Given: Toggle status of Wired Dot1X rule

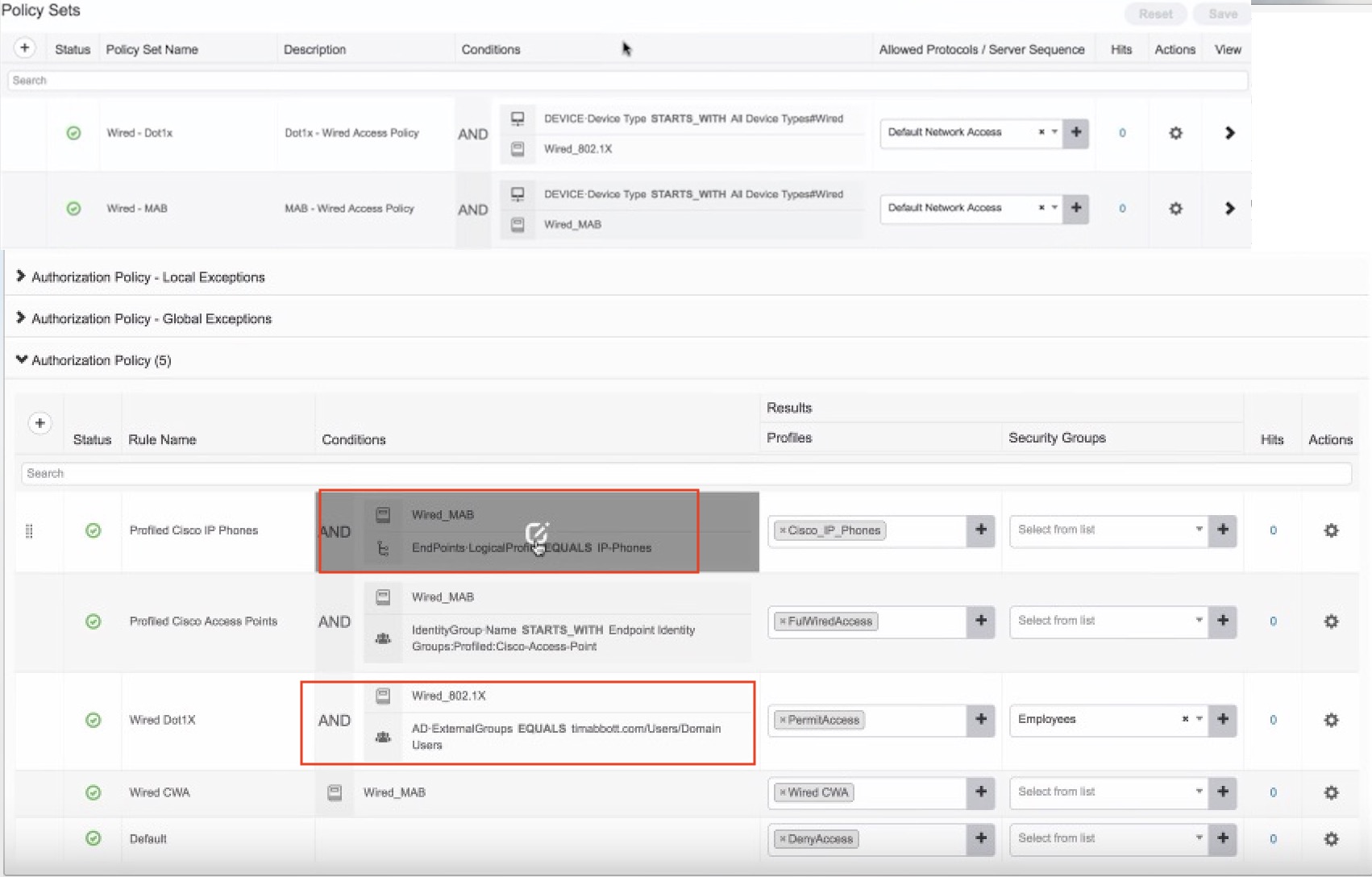Looking at the screenshot, I should click(94, 720).
